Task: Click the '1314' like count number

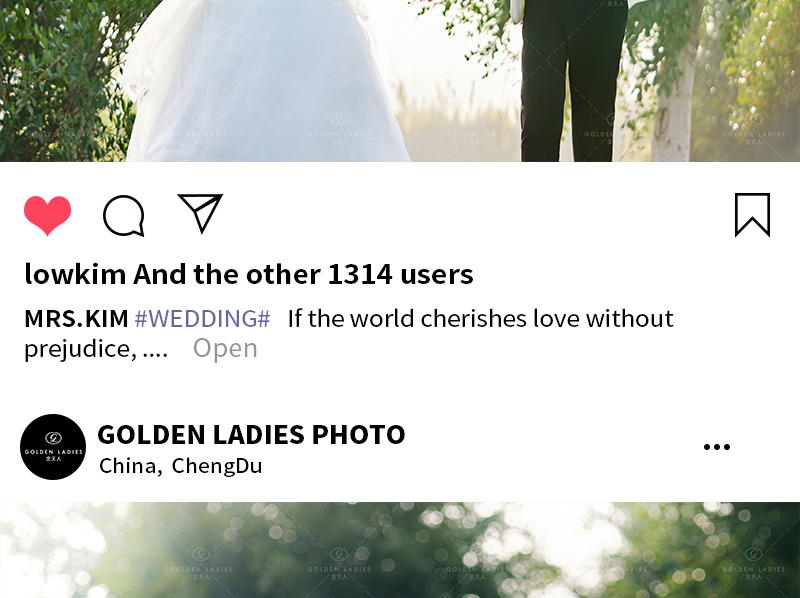Action: (360, 275)
